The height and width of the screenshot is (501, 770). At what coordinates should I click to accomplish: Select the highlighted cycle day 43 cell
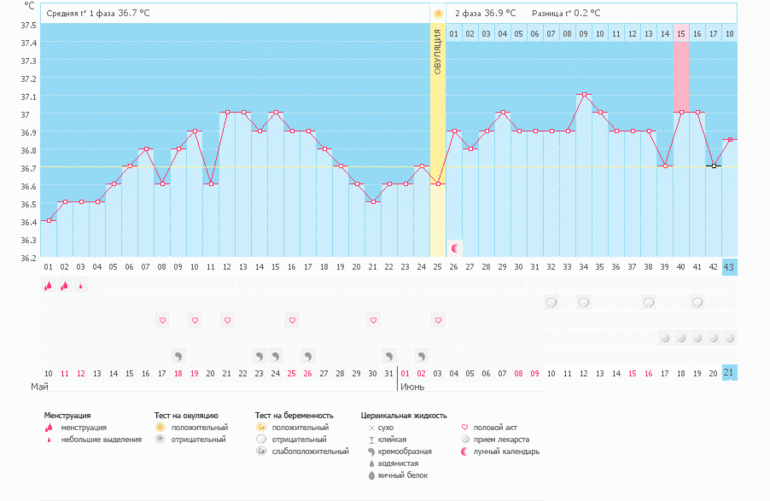729,266
